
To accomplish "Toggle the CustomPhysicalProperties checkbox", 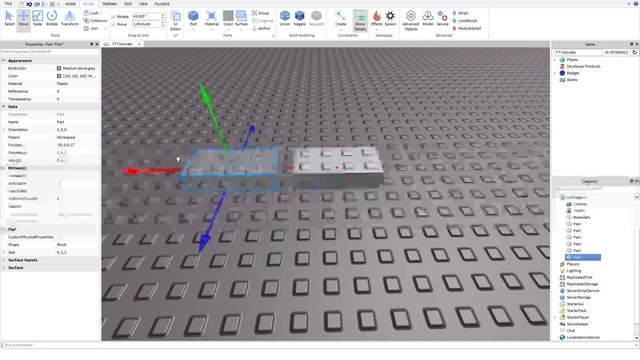I will (x=59, y=237).
